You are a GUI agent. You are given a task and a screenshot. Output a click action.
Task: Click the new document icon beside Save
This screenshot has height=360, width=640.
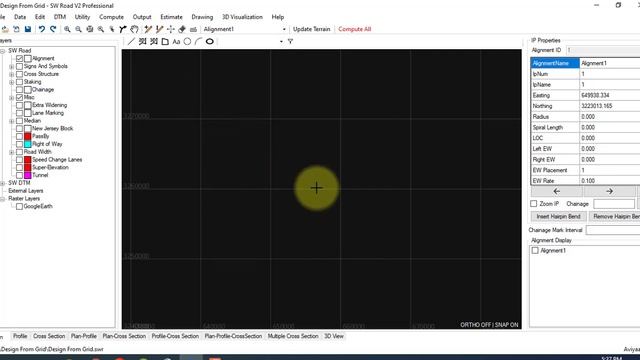coord(16,29)
